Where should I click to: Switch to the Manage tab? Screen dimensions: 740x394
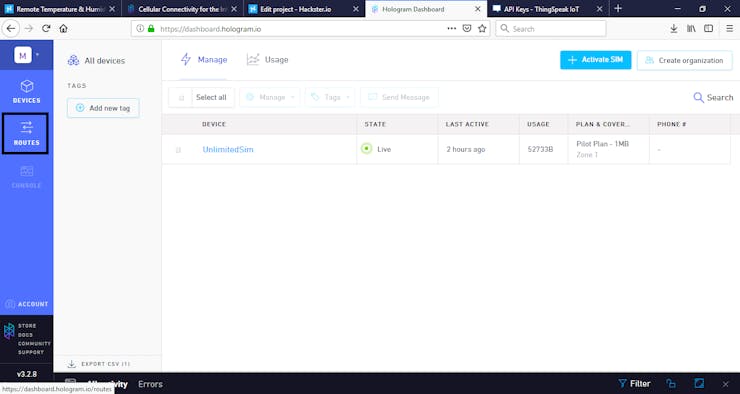(x=204, y=59)
